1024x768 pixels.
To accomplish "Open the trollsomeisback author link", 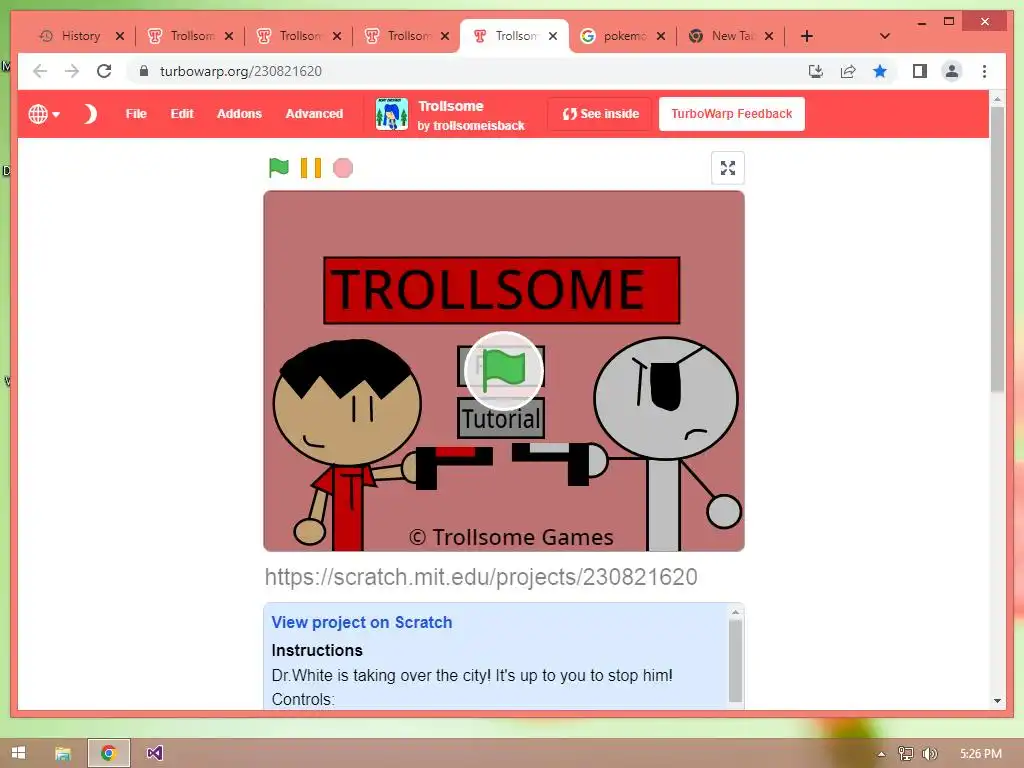I will 479,125.
